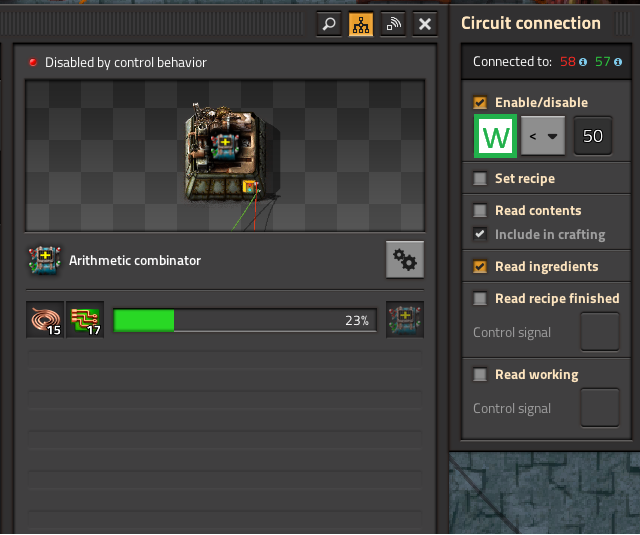Toggle the circuit network connection icon
640x535 pixels.
point(361,24)
